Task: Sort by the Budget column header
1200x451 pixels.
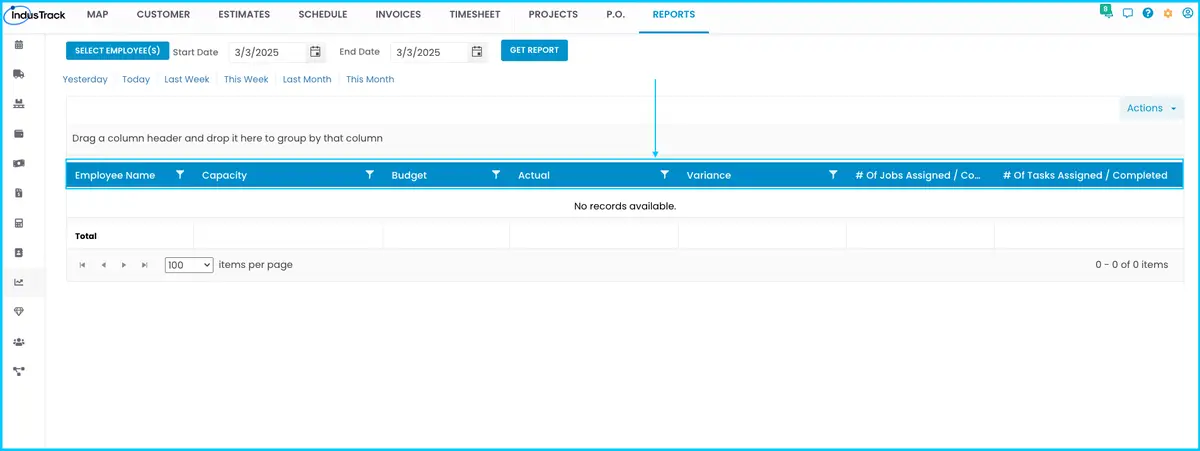Action: [409, 175]
